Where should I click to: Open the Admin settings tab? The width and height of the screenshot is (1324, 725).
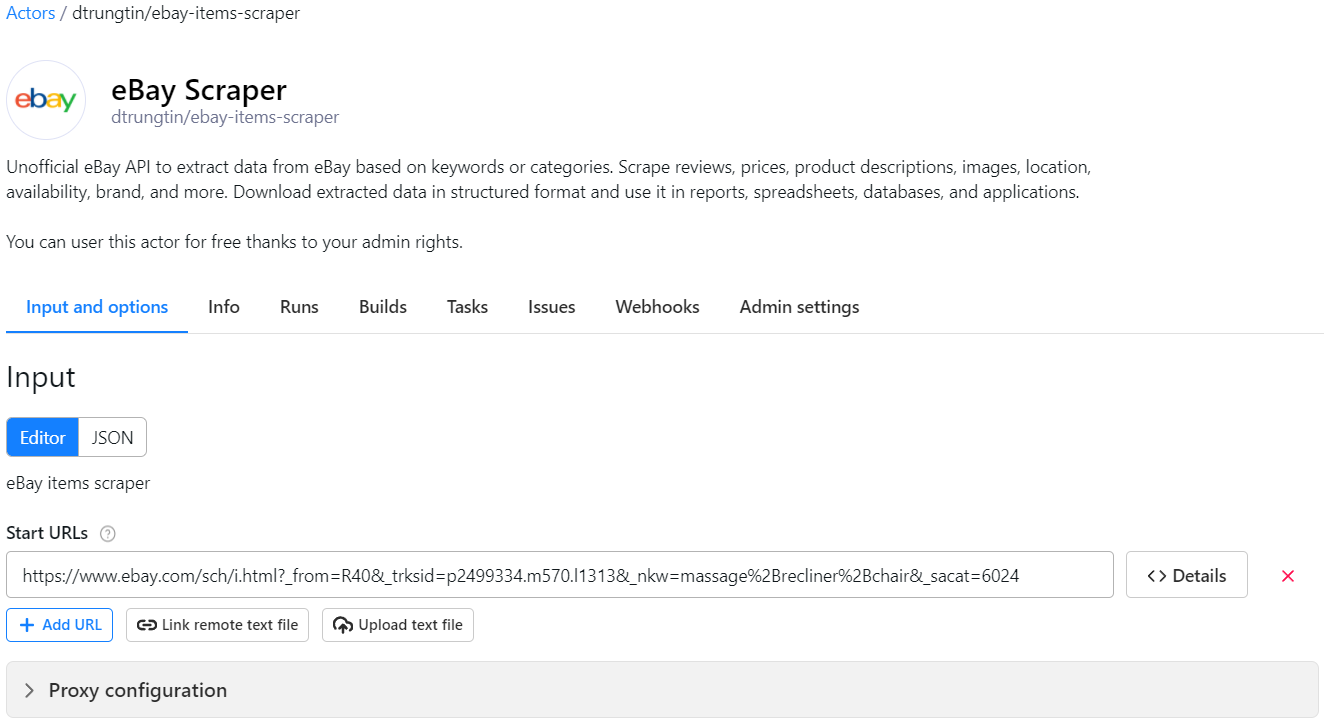coord(800,307)
